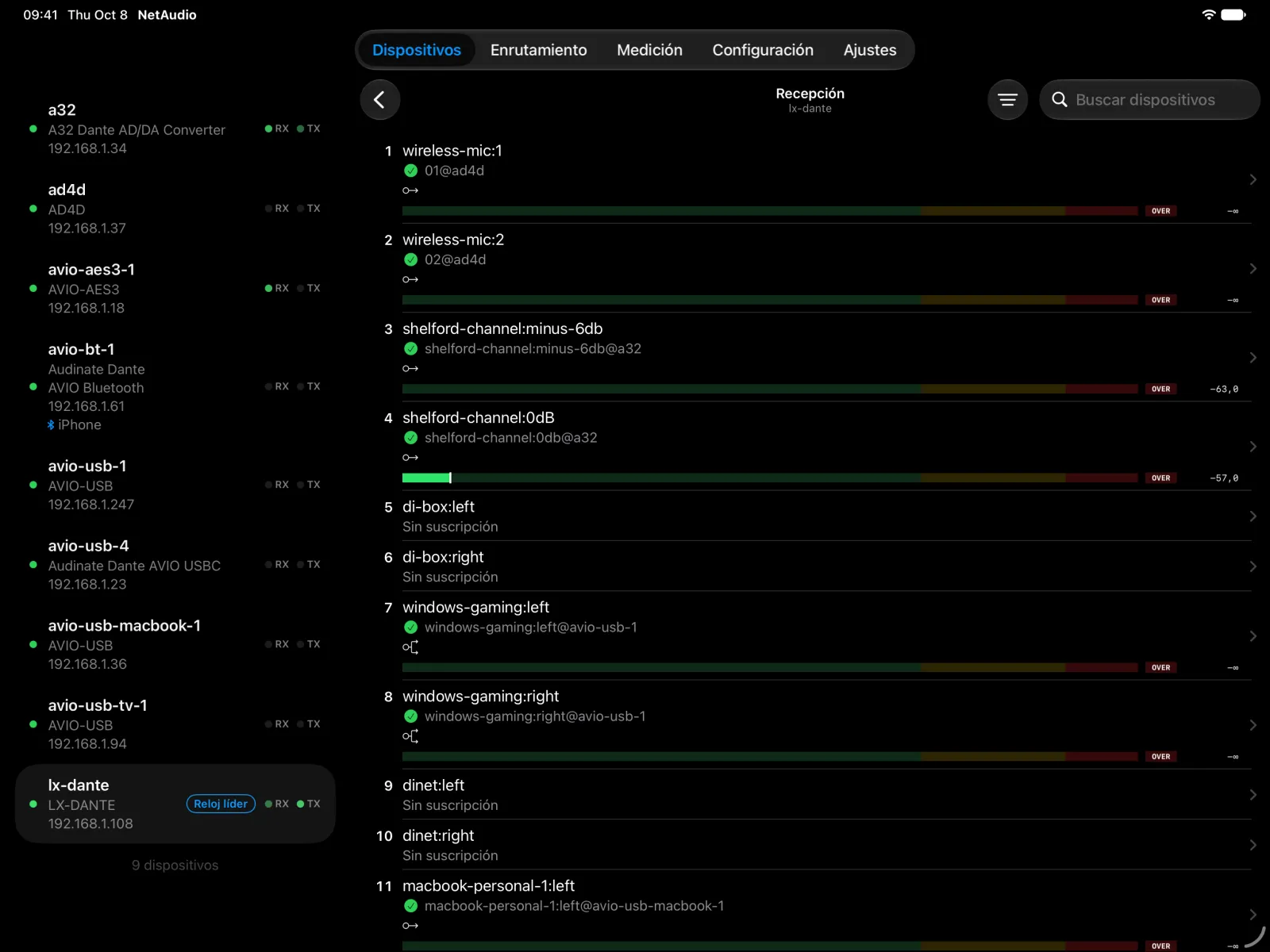Click level meter of wireless-mic:1
The height and width of the screenshot is (952, 1270).
coord(770,211)
